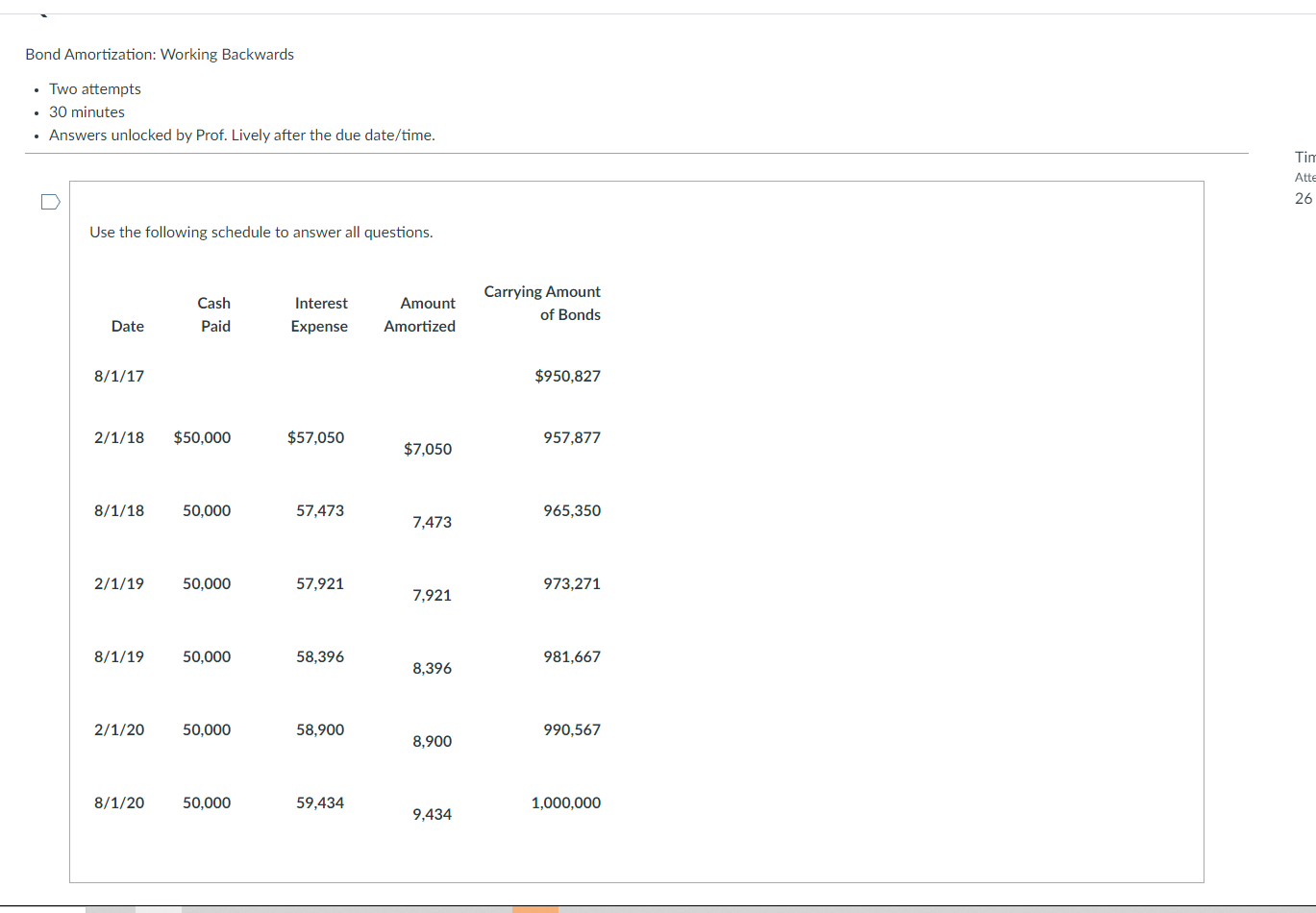Click the amortized amount $7,050
The image size is (1316, 913).
428,450
